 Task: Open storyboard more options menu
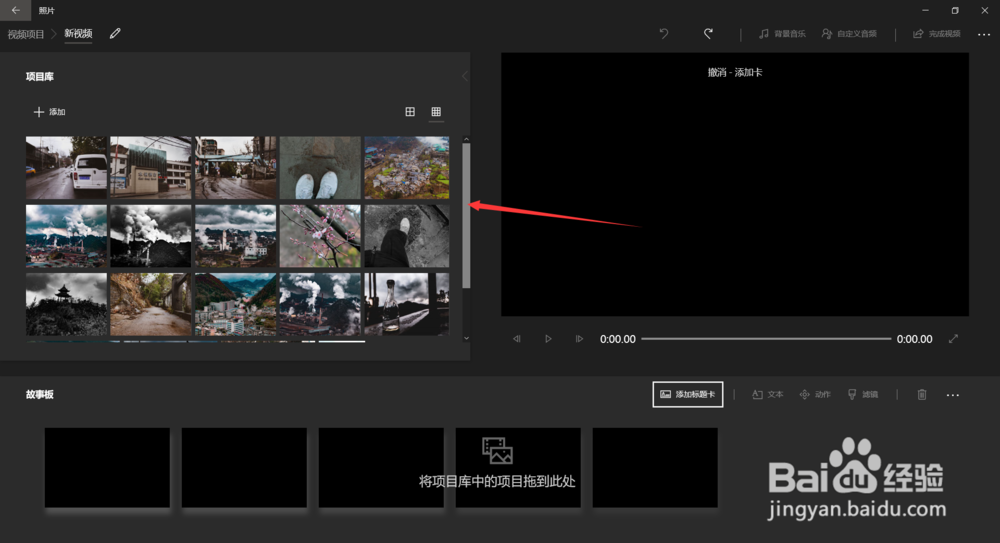[953, 395]
